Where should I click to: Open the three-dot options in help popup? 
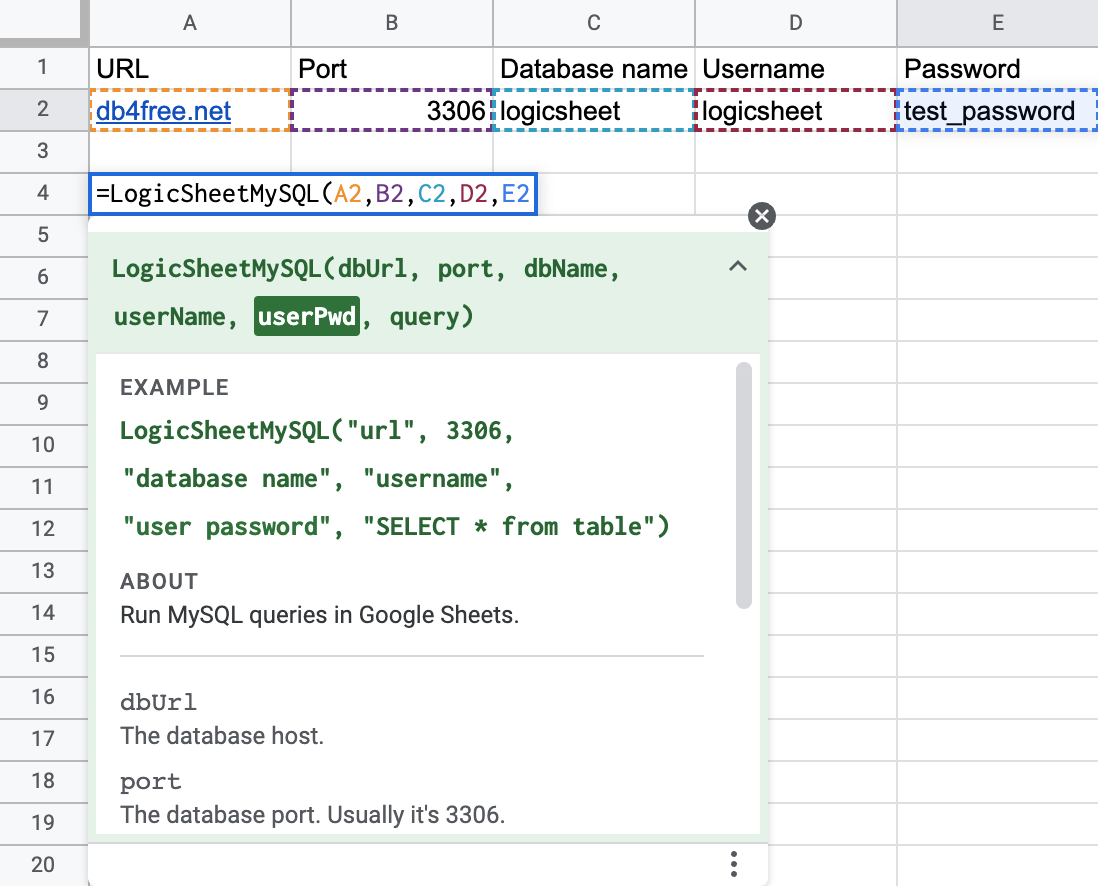pyautogui.click(x=734, y=863)
